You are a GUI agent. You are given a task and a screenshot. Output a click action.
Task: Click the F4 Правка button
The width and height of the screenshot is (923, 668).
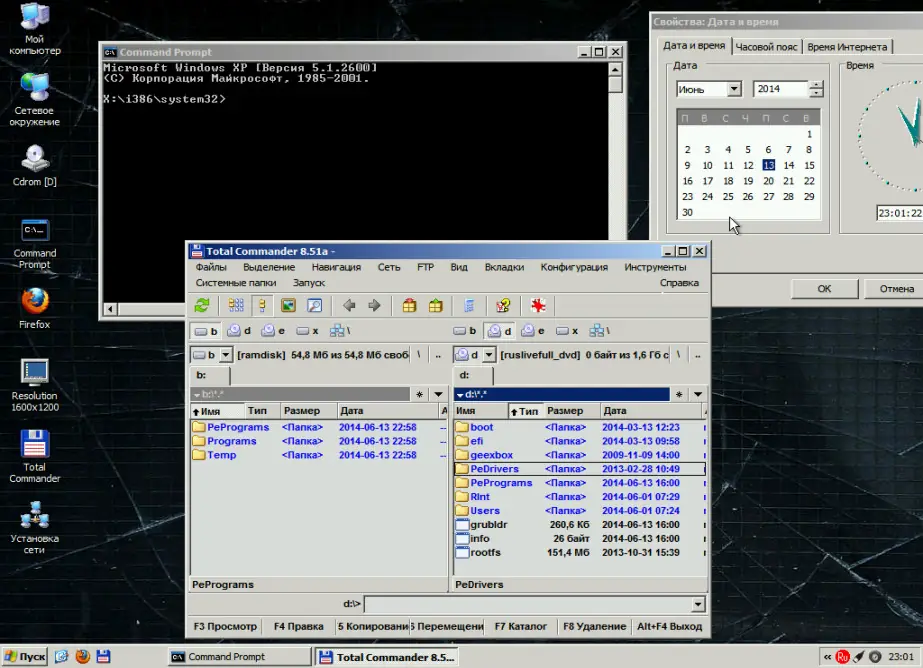tap(298, 627)
